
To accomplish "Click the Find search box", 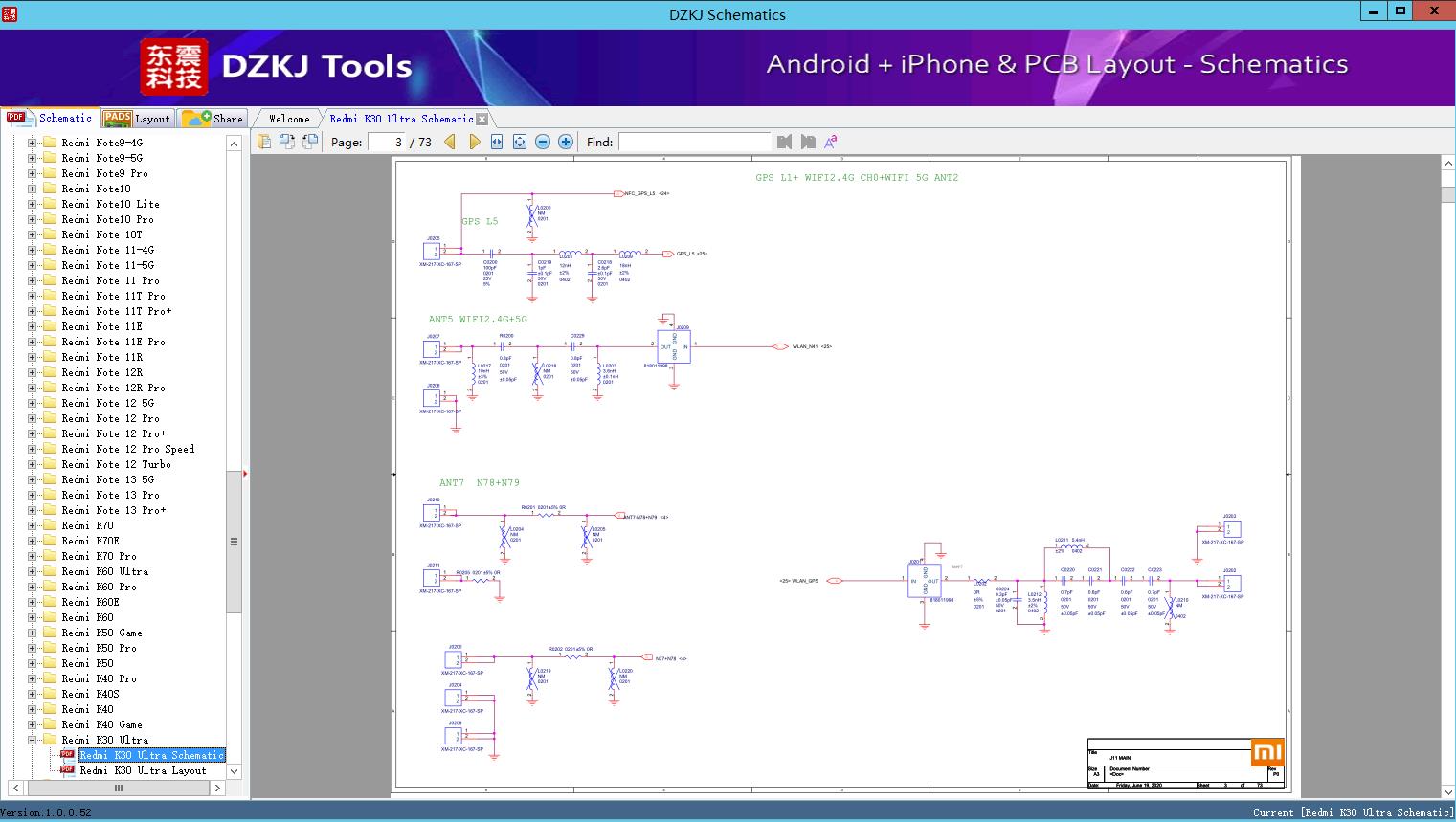I will (x=695, y=142).
